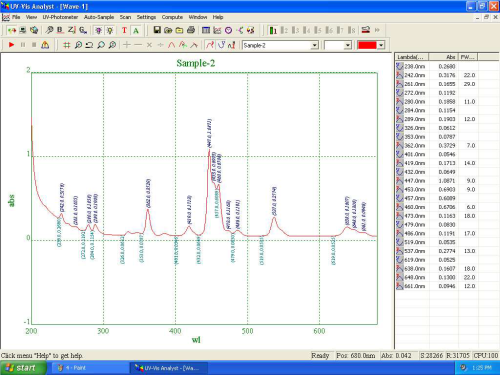The image size is (500, 375).
Task: Click the magnifier search icon on top toolbar
Action: (49, 30)
